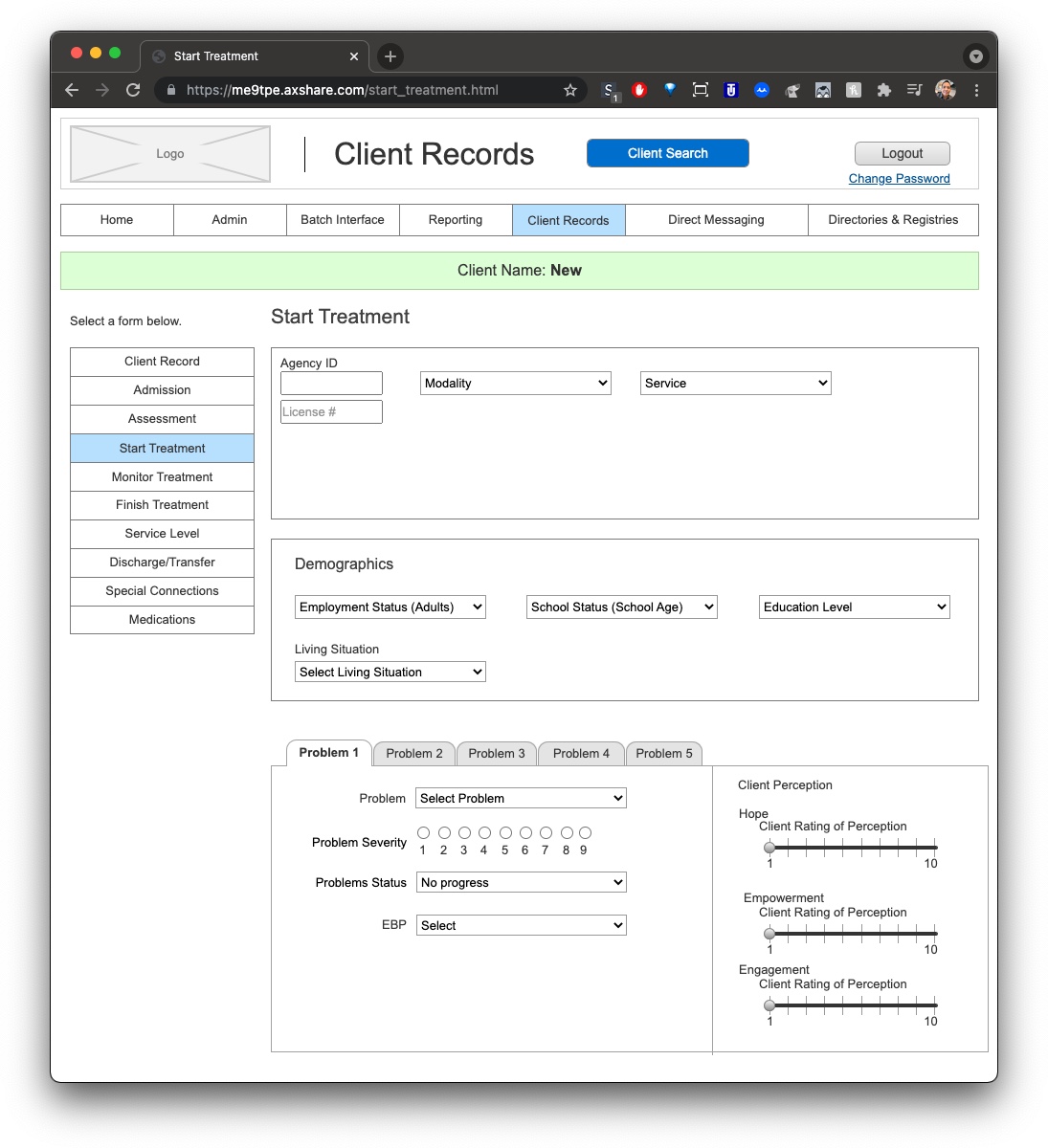
Task: Expand the Employment Status (Adults) dropdown
Action: 390,607
